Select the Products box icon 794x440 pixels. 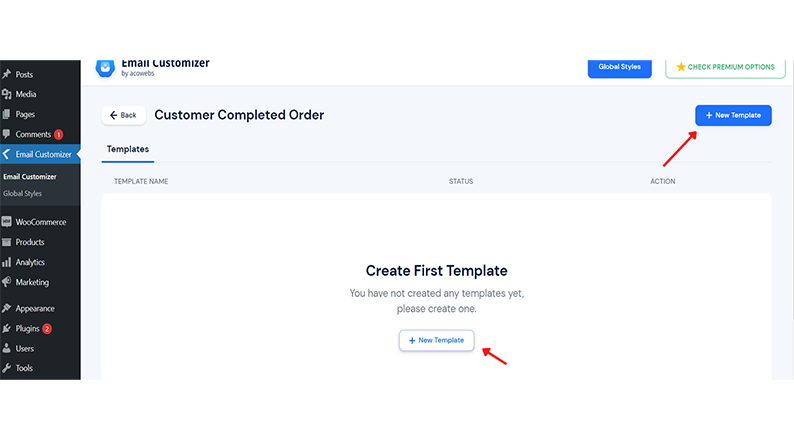(7, 242)
